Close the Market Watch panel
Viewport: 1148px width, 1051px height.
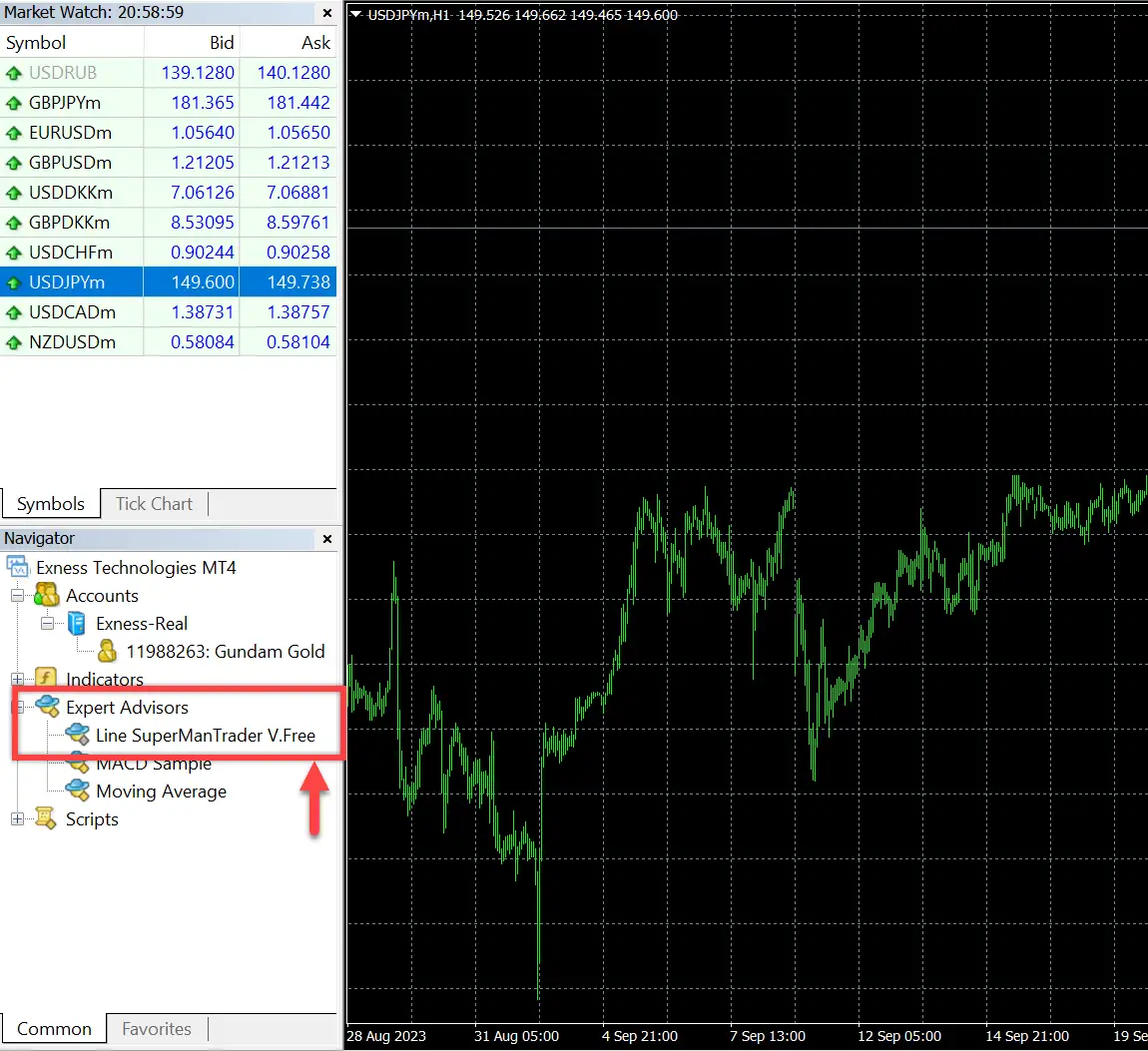pos(327,13)
